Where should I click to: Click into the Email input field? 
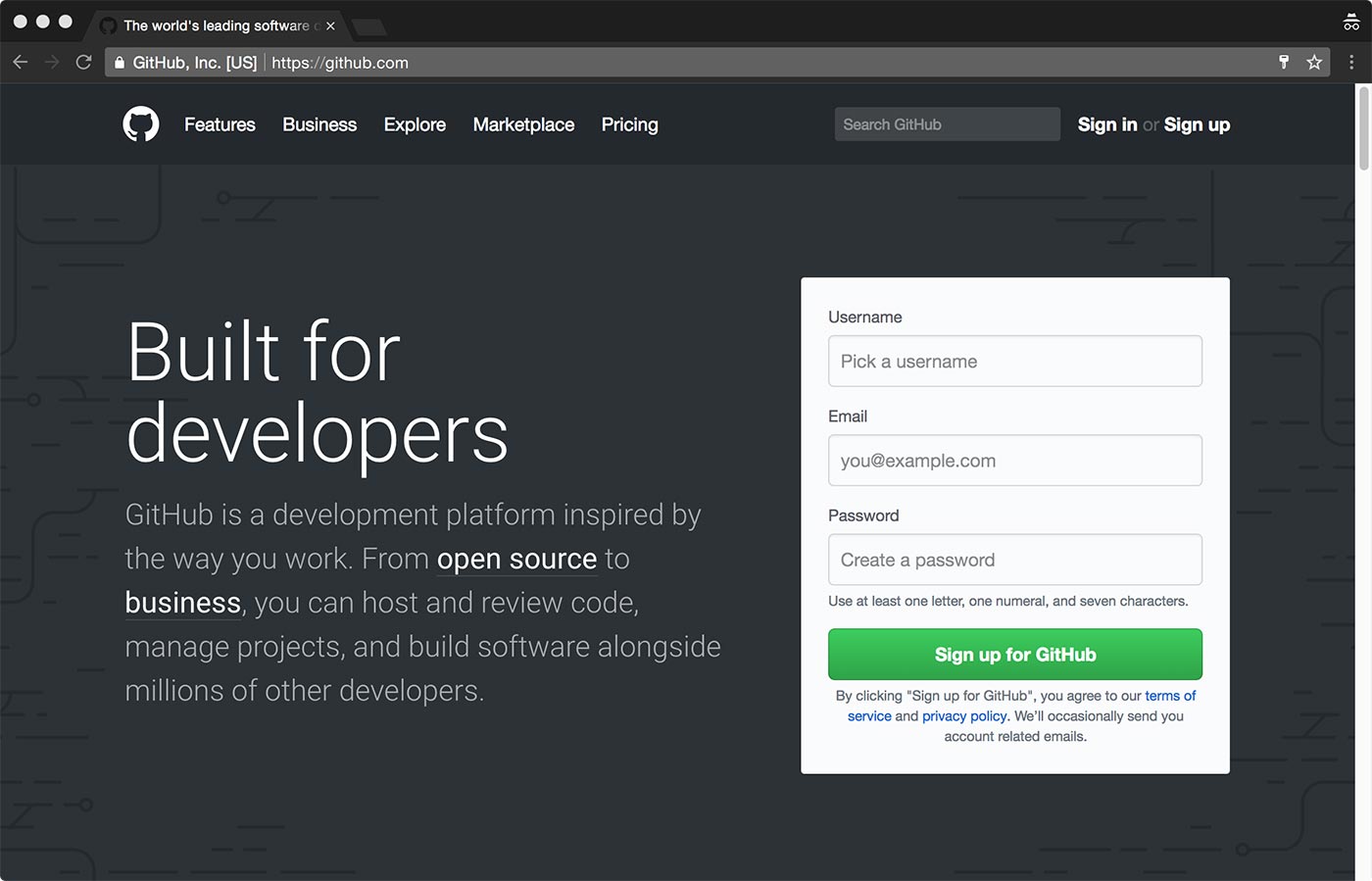pyautogui.click(x=1015, y=461)
